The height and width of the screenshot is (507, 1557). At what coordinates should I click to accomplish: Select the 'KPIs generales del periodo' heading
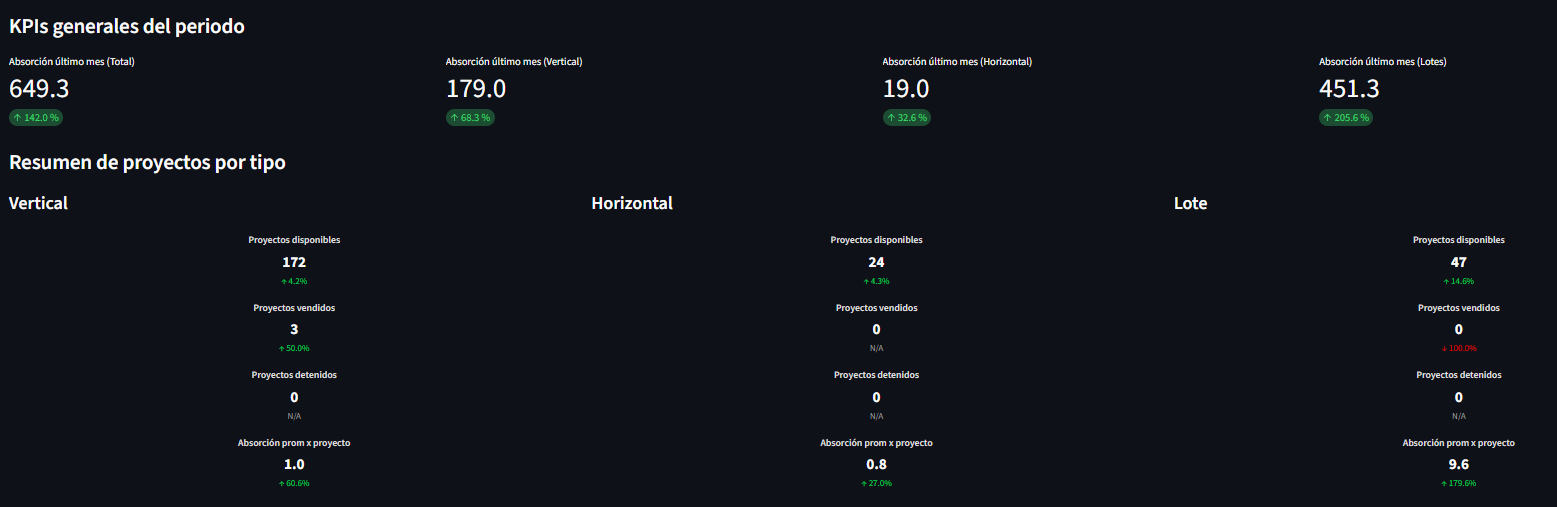(127, 27)
